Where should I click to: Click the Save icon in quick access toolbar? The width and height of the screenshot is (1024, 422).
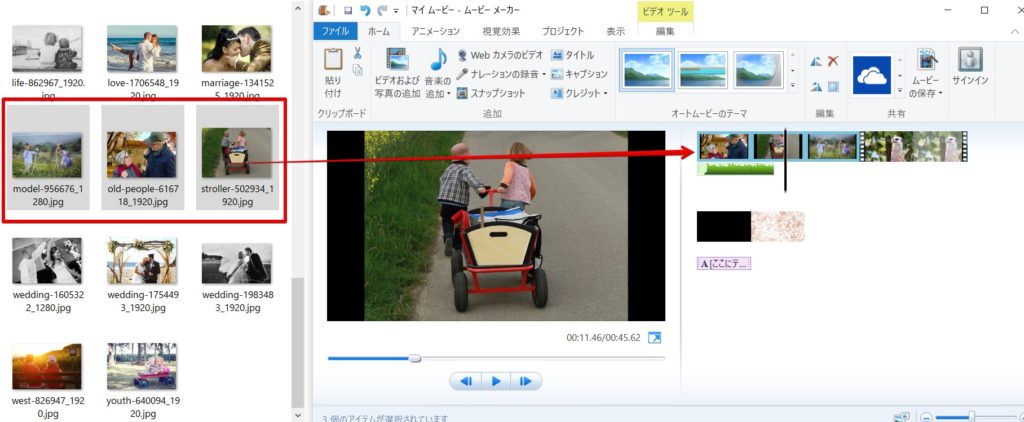tap(348, 10)
